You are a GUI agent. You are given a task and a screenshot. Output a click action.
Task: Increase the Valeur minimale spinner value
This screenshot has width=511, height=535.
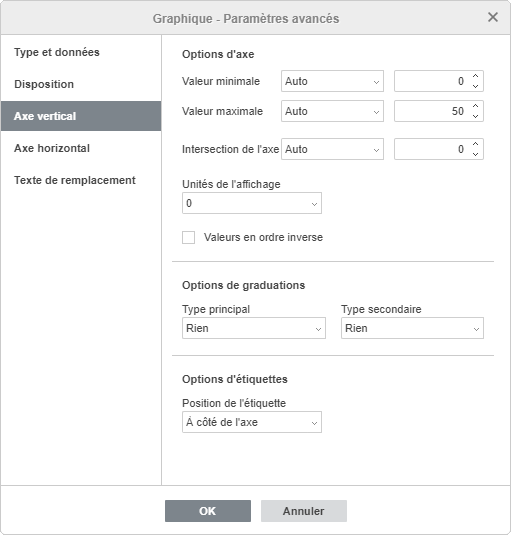click(x=476, y=76)
